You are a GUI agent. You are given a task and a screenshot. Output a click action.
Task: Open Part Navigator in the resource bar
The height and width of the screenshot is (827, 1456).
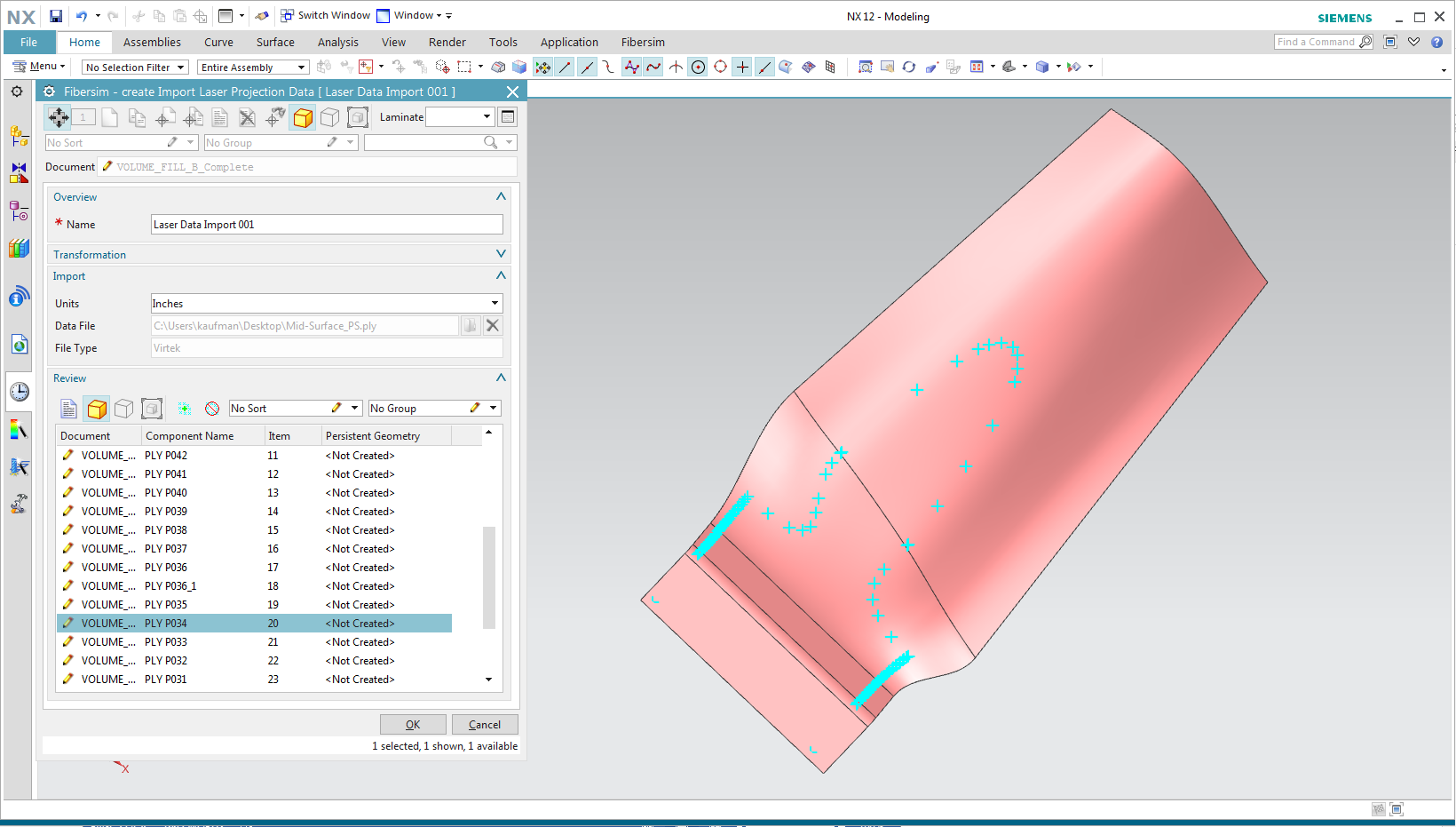(19, 211)
